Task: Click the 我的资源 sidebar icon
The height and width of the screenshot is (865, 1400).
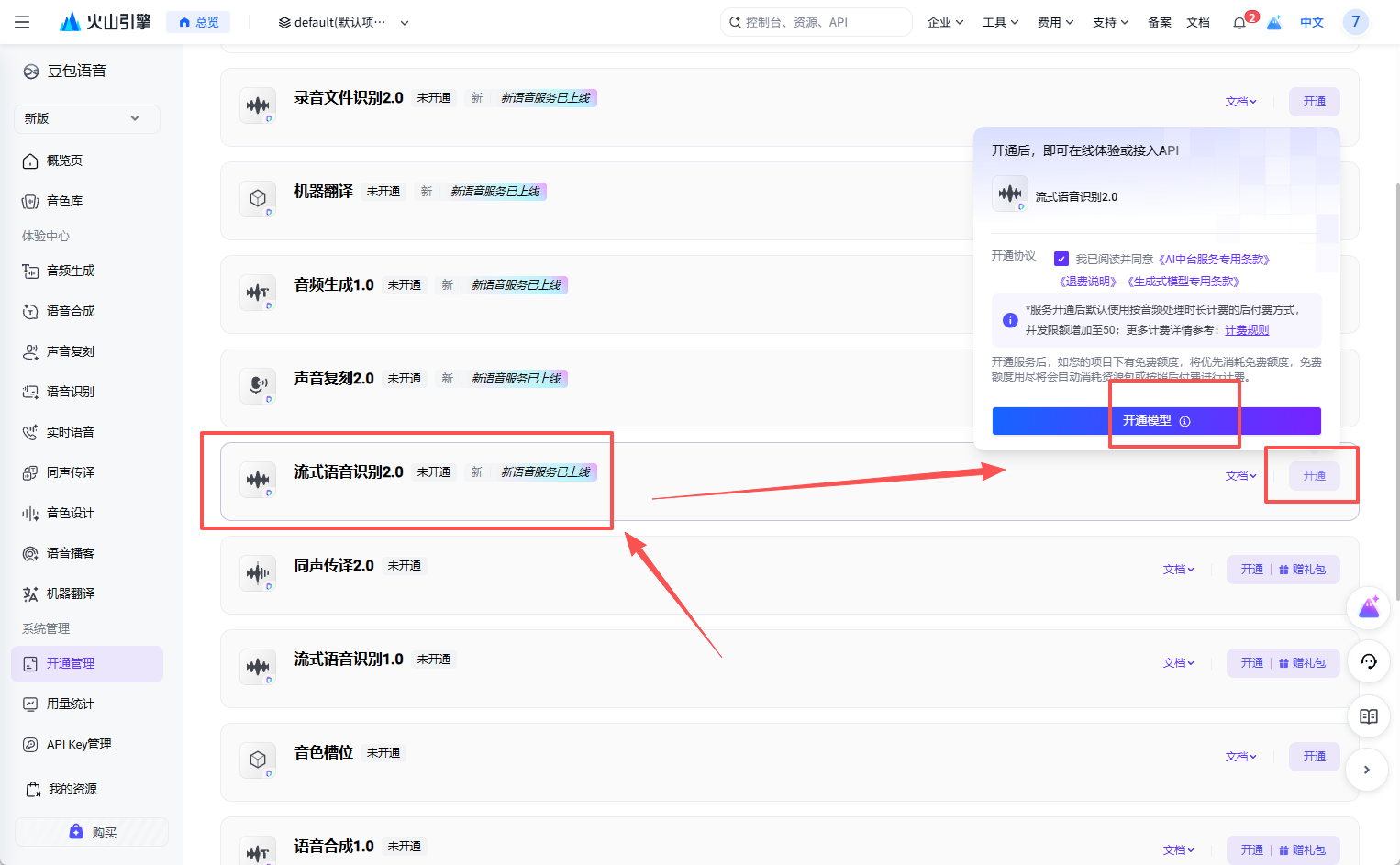Action: [x=33, y=789]
